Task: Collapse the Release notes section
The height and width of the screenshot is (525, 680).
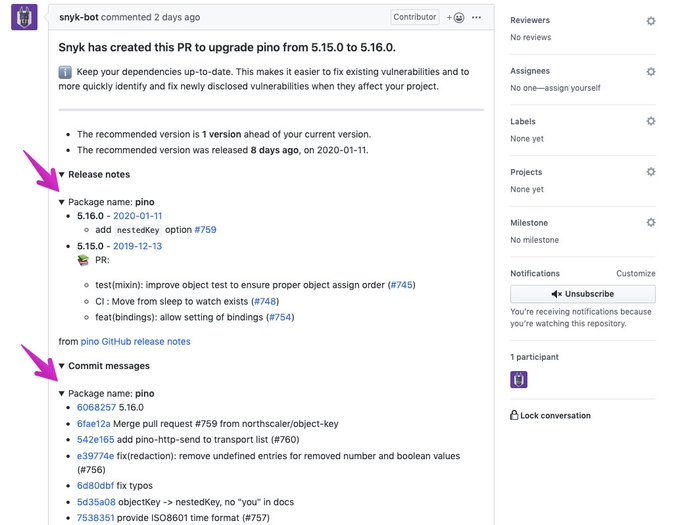Action: tap(62, 175)
